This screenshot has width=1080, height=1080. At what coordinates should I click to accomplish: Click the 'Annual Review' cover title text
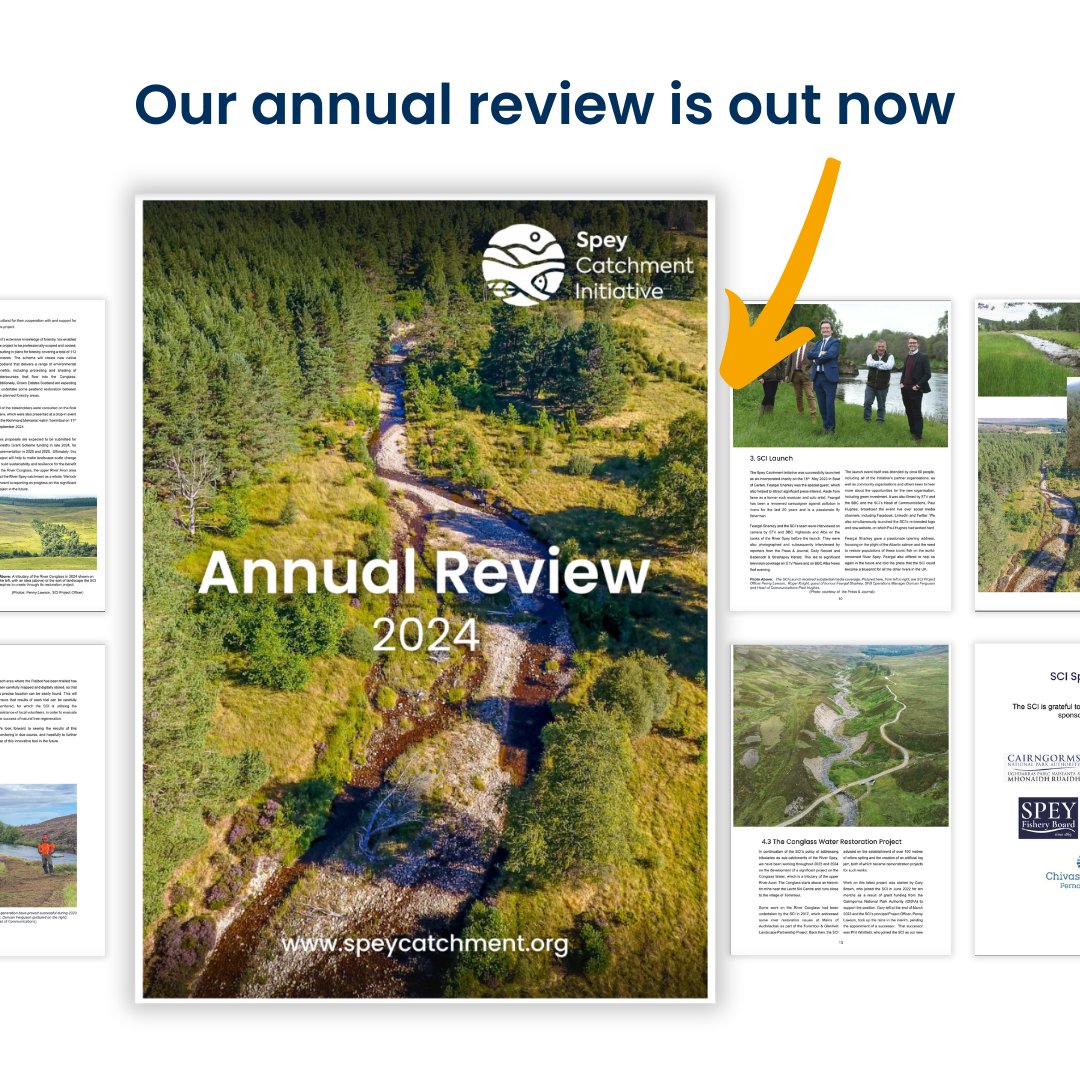[x=424, y=572]
